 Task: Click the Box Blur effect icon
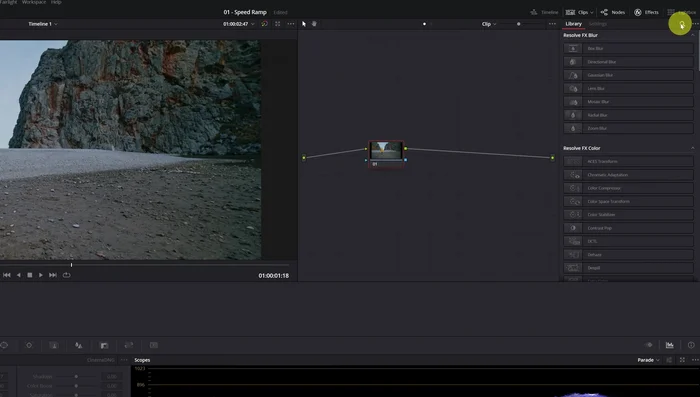[573, 48]
